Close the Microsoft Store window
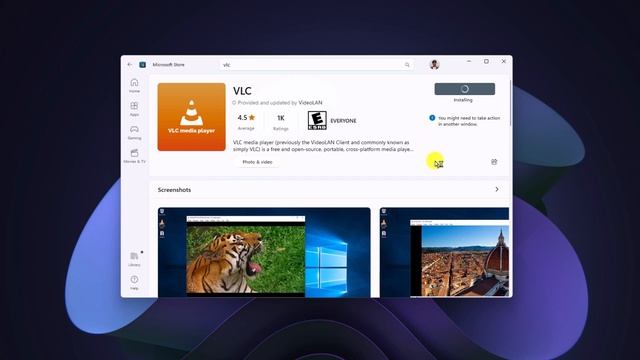This screenshot has height=360, width=640. pyautogui.click(x=504, y=61)
